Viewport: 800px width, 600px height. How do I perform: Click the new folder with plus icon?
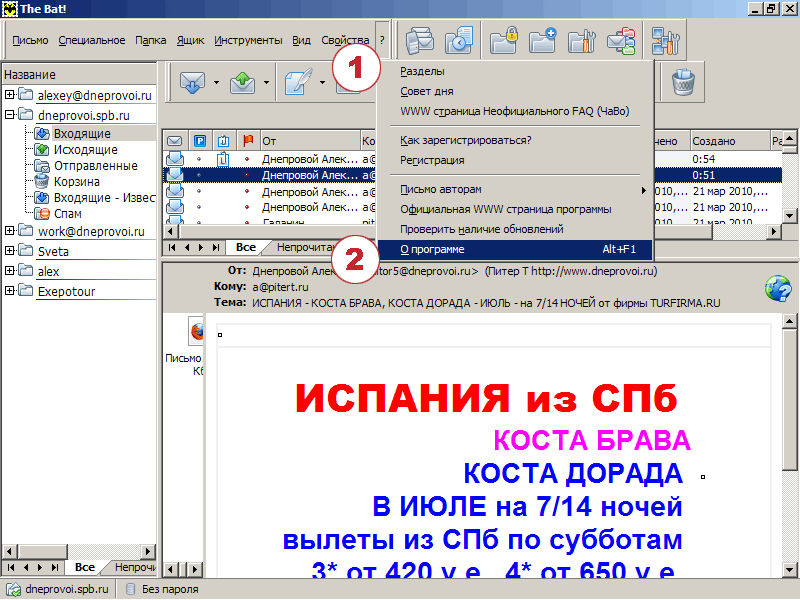542,41
